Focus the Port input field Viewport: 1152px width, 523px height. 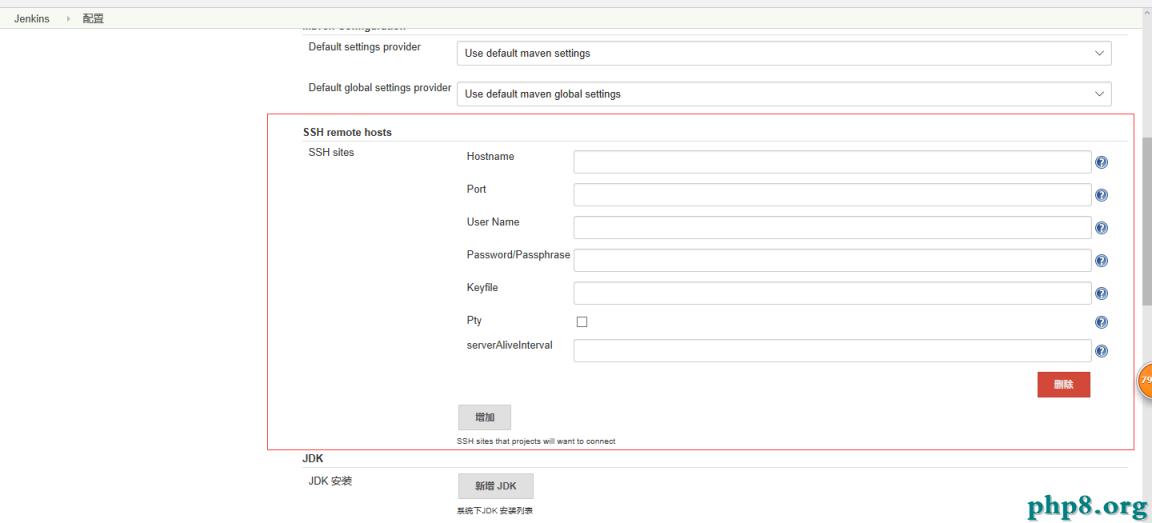coord(832,195)
